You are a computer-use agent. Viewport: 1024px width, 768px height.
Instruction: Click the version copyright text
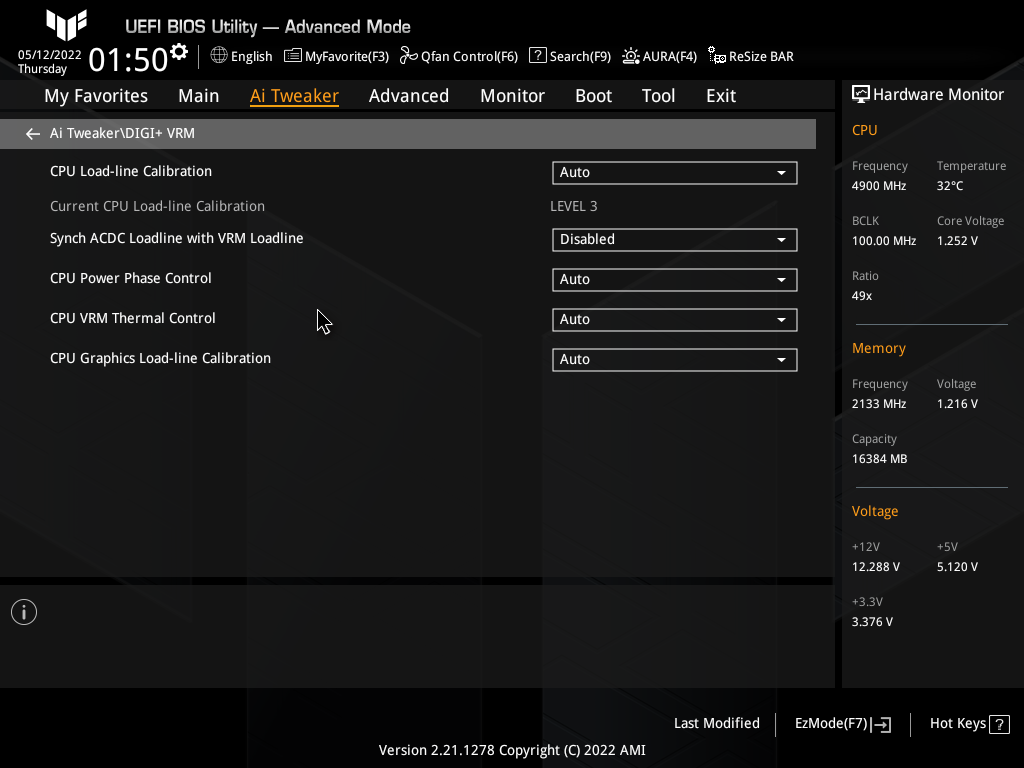[x=512, y=750]
